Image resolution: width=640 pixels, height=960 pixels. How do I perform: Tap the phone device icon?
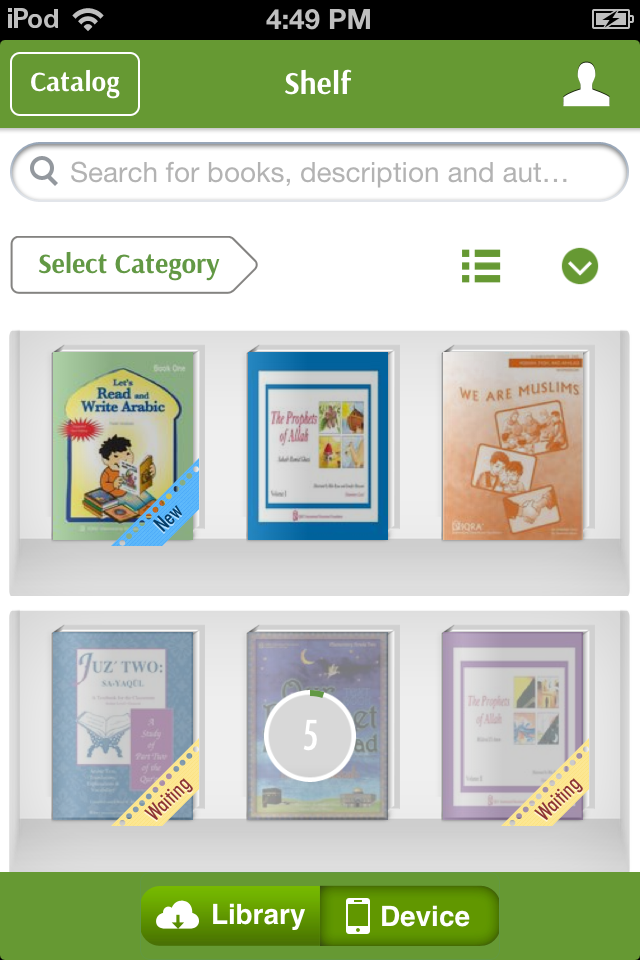[358, 915]
